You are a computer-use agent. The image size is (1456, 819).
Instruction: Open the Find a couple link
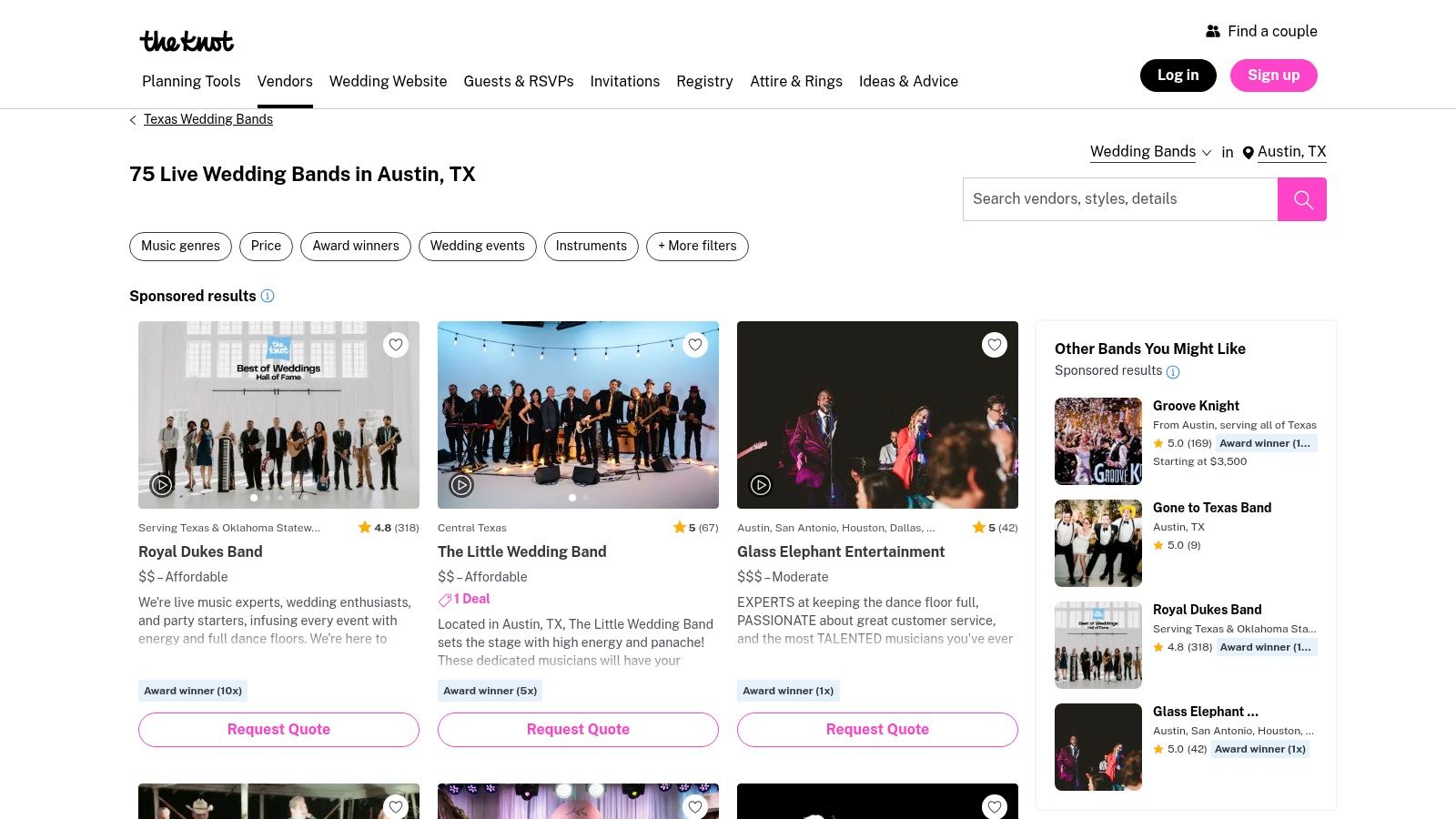pyautogui.click(x=1272, y=31)
